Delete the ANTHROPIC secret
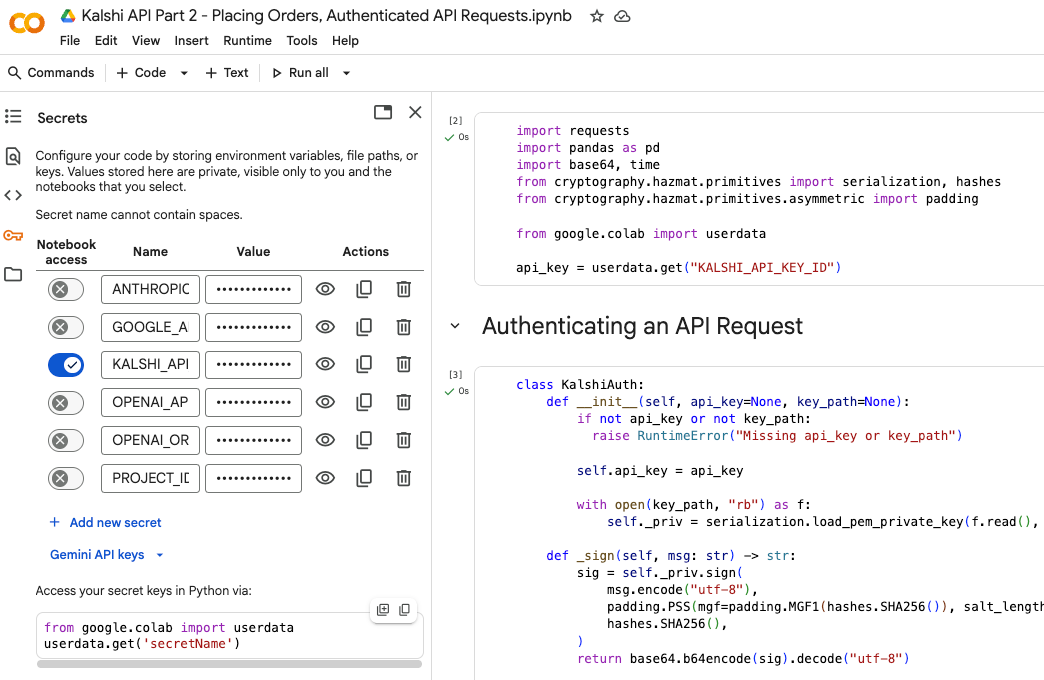1044x680 pixels. (x=403, y=289)
